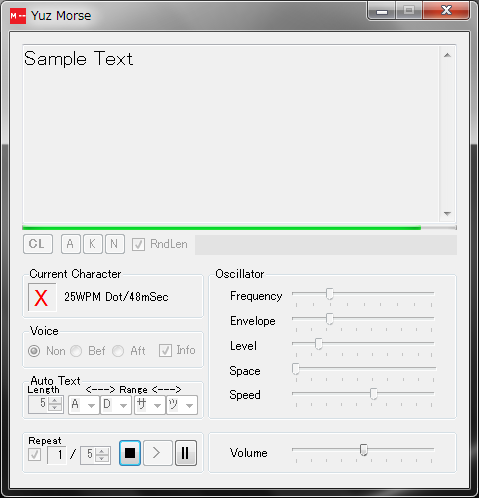Click the Yuz Morse app icon in title bar
This screenshot has width=479, height=498.
(x=18, y=16)
